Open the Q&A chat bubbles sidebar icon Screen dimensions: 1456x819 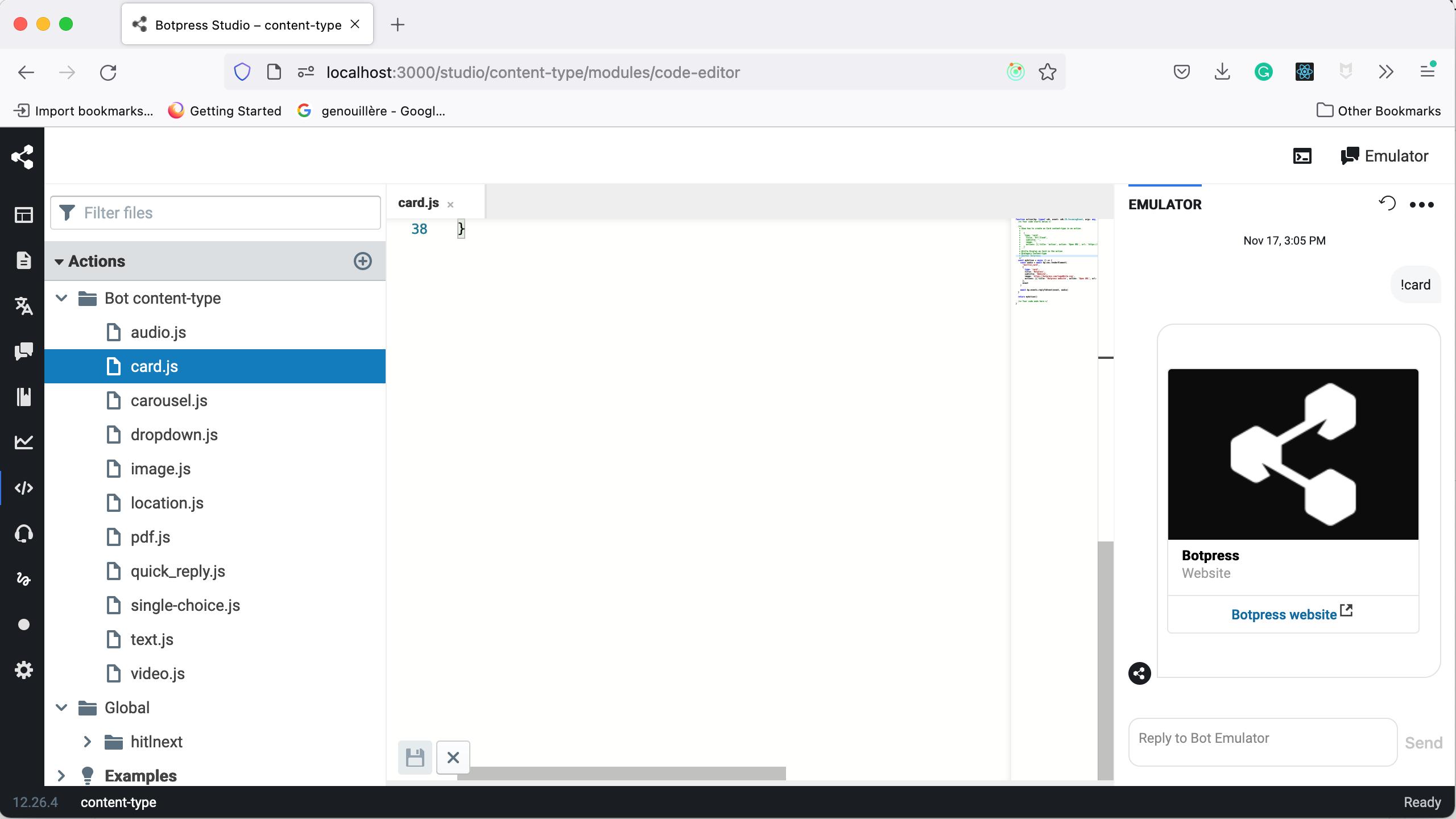pyautogui.click(x=23, y=351)
